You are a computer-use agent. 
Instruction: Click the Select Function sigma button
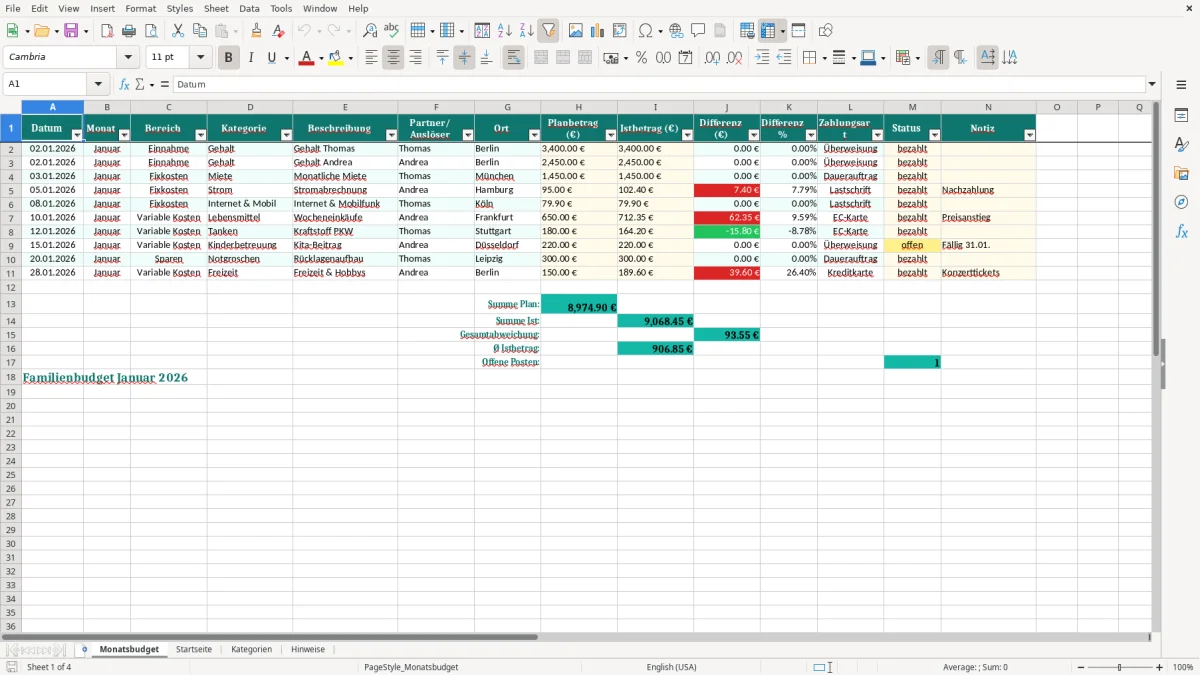141,84
